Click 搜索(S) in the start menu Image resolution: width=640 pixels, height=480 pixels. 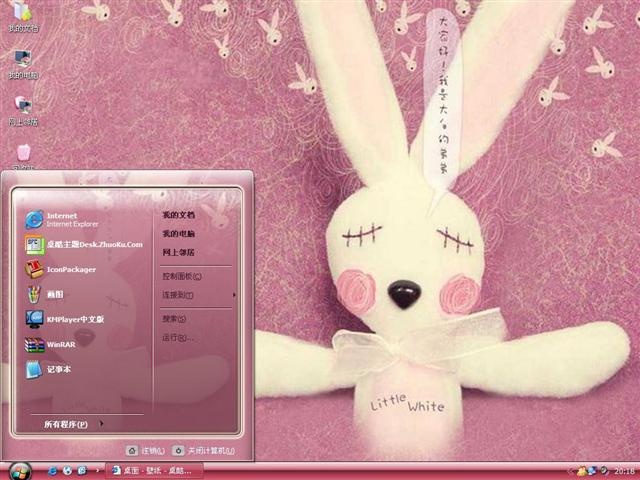174,319
